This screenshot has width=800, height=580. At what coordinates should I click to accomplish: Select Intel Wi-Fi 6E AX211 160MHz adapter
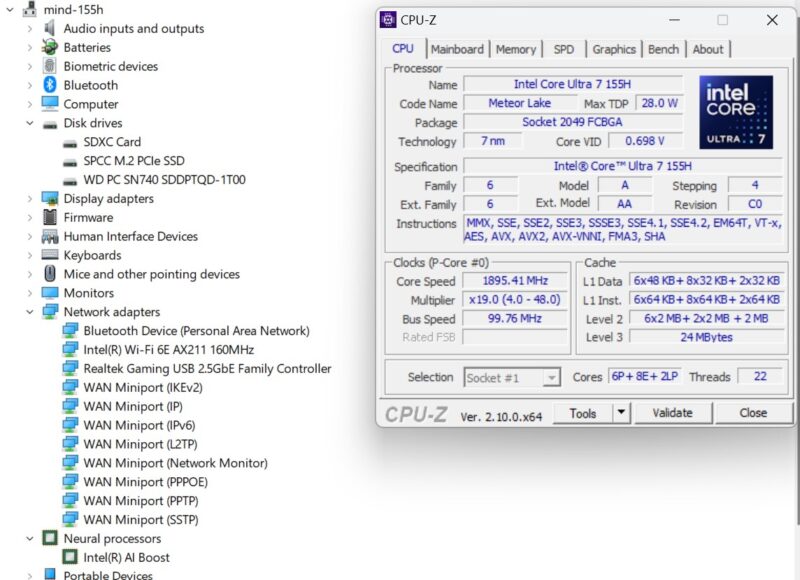[168, 350]
